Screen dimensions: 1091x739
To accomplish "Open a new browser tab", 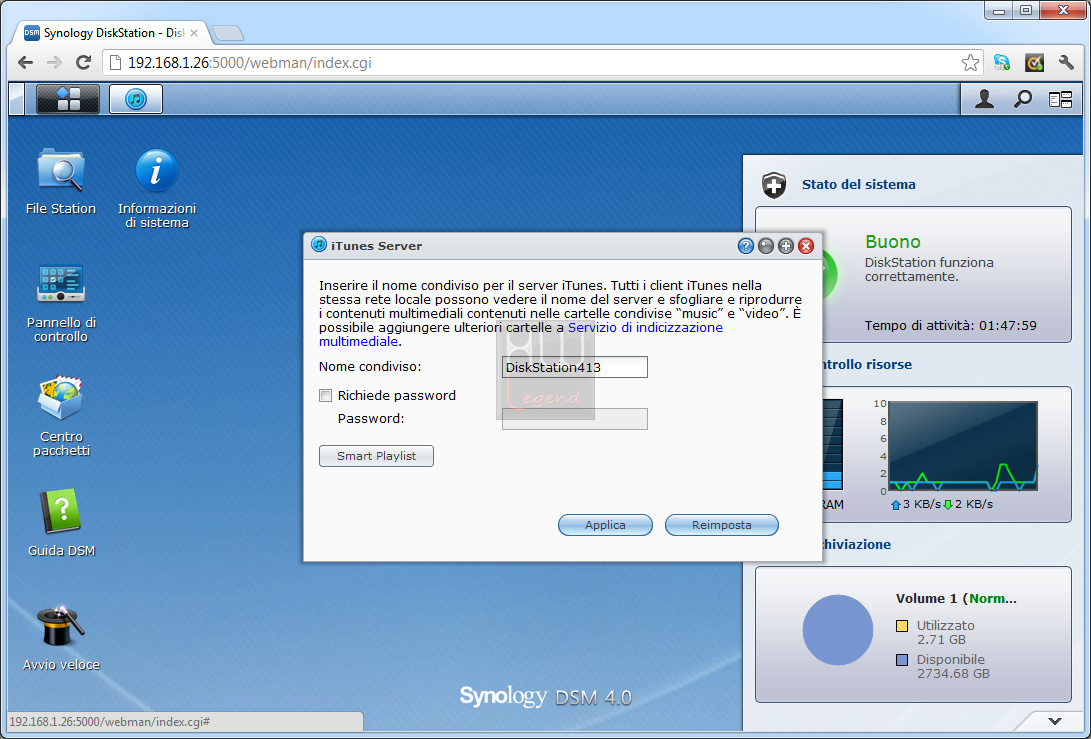I will click(x=228, y=33).
